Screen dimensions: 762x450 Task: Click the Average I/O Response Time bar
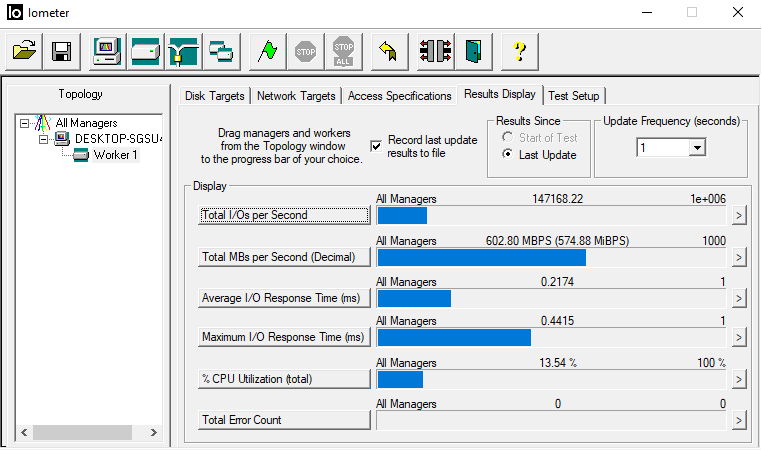tap(551, 298)
